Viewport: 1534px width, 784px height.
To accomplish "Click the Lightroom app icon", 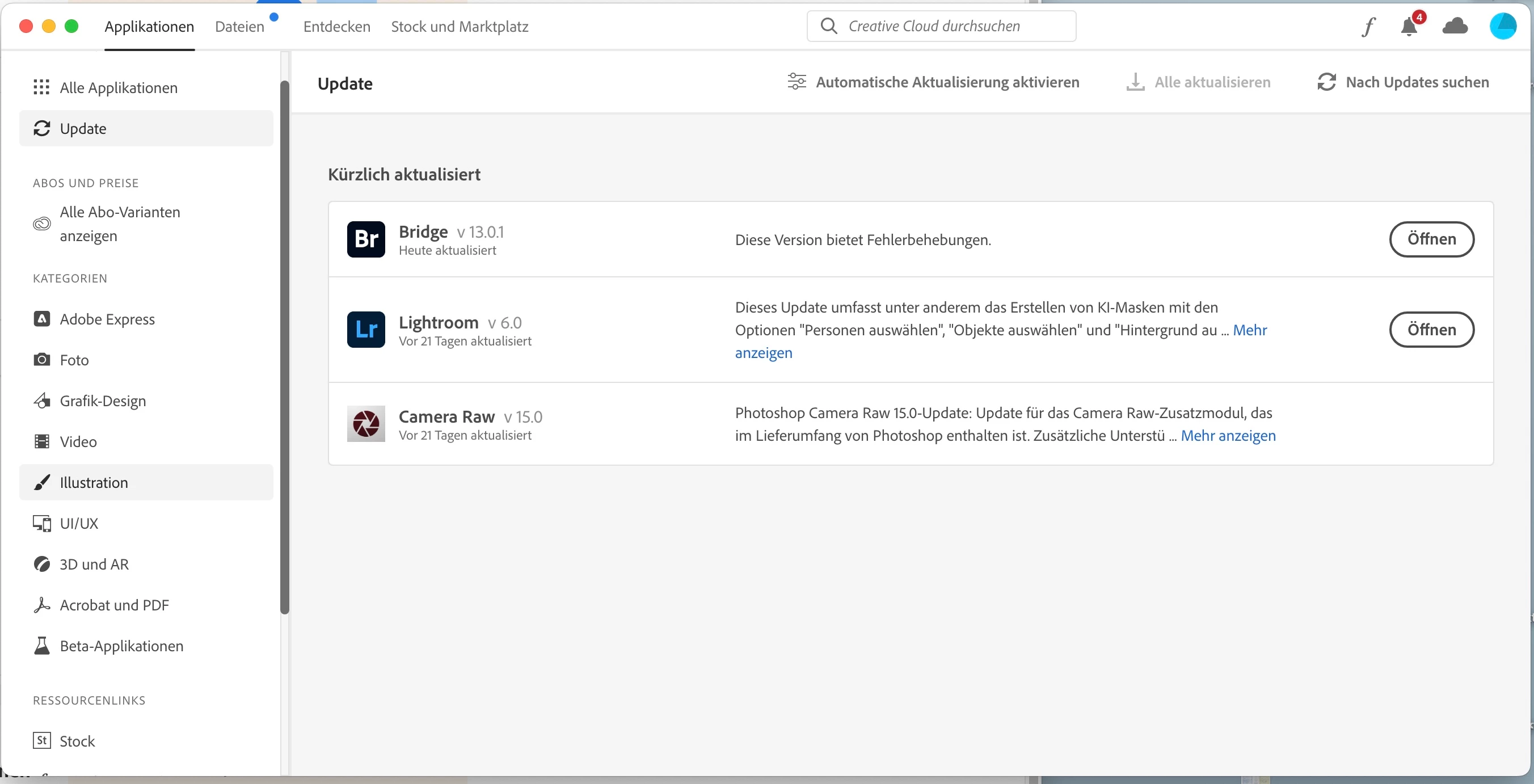I will click(x=366, y=330).
